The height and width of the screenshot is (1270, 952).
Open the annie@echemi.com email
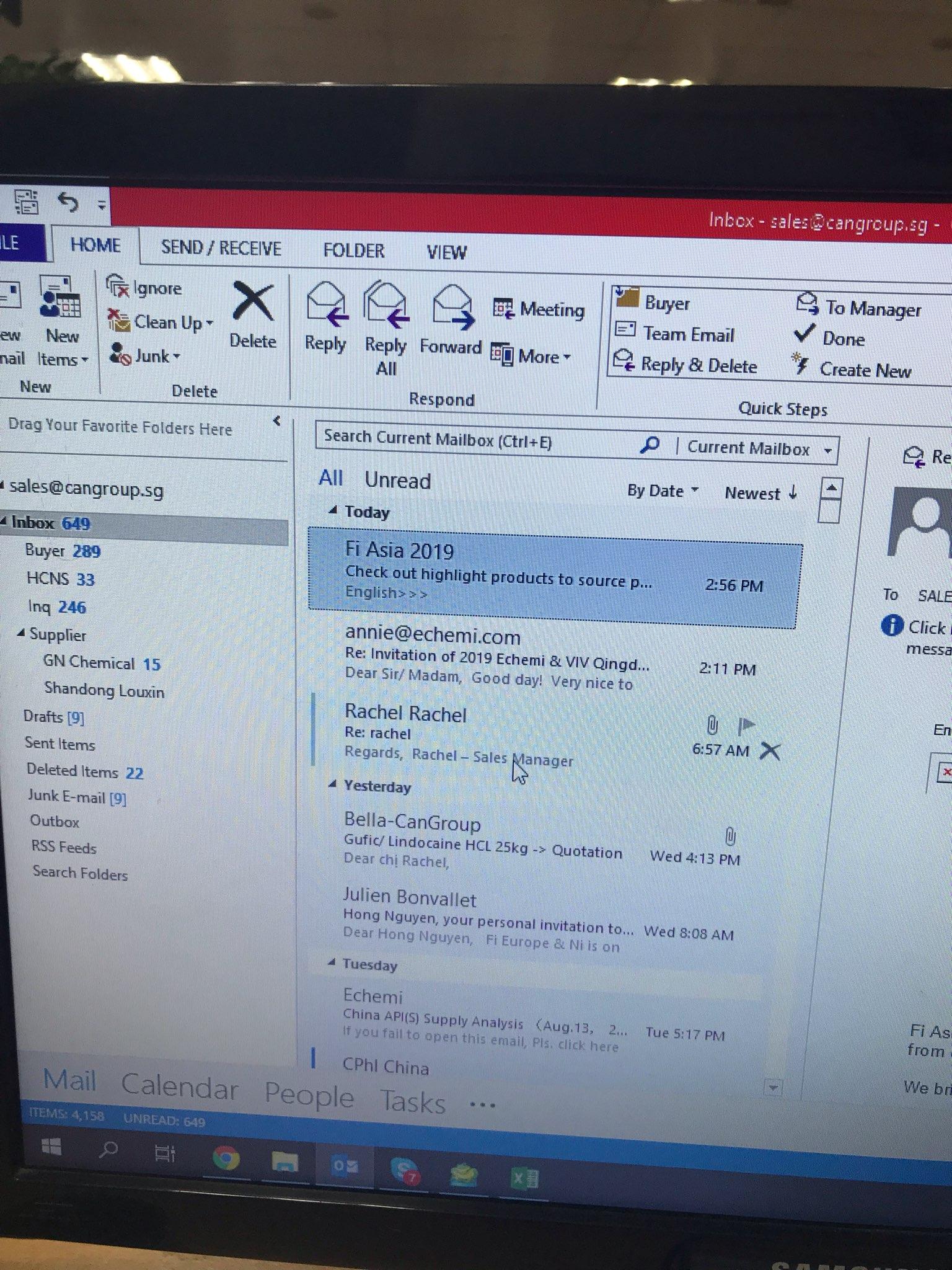click(552, 660)
